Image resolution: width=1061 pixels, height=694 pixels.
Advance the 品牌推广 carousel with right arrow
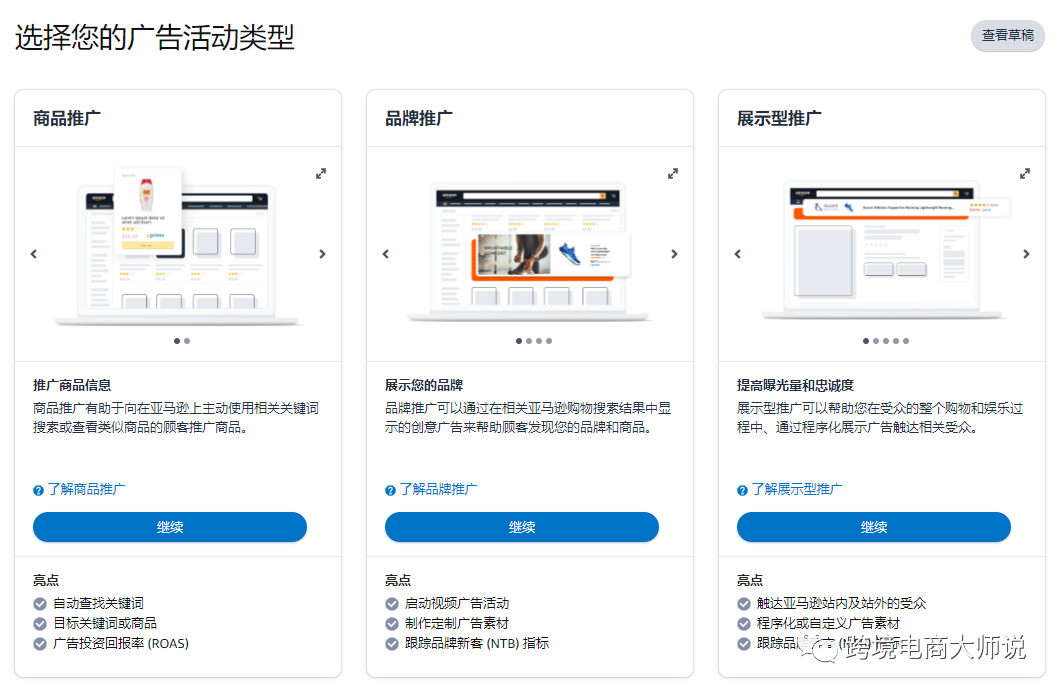coord(674,253)
